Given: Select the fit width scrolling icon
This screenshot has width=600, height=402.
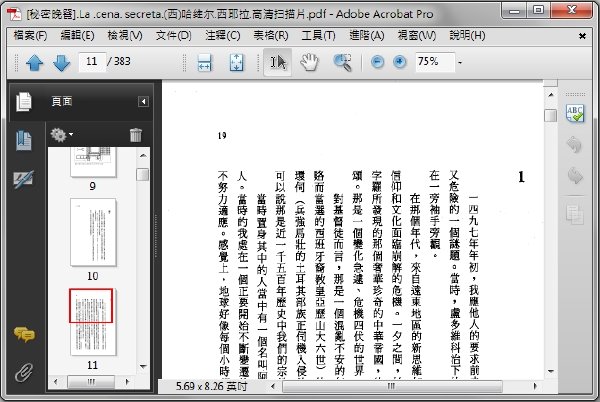Looking at the screenshot, I should pyautogui.click(x=204, y=62).
